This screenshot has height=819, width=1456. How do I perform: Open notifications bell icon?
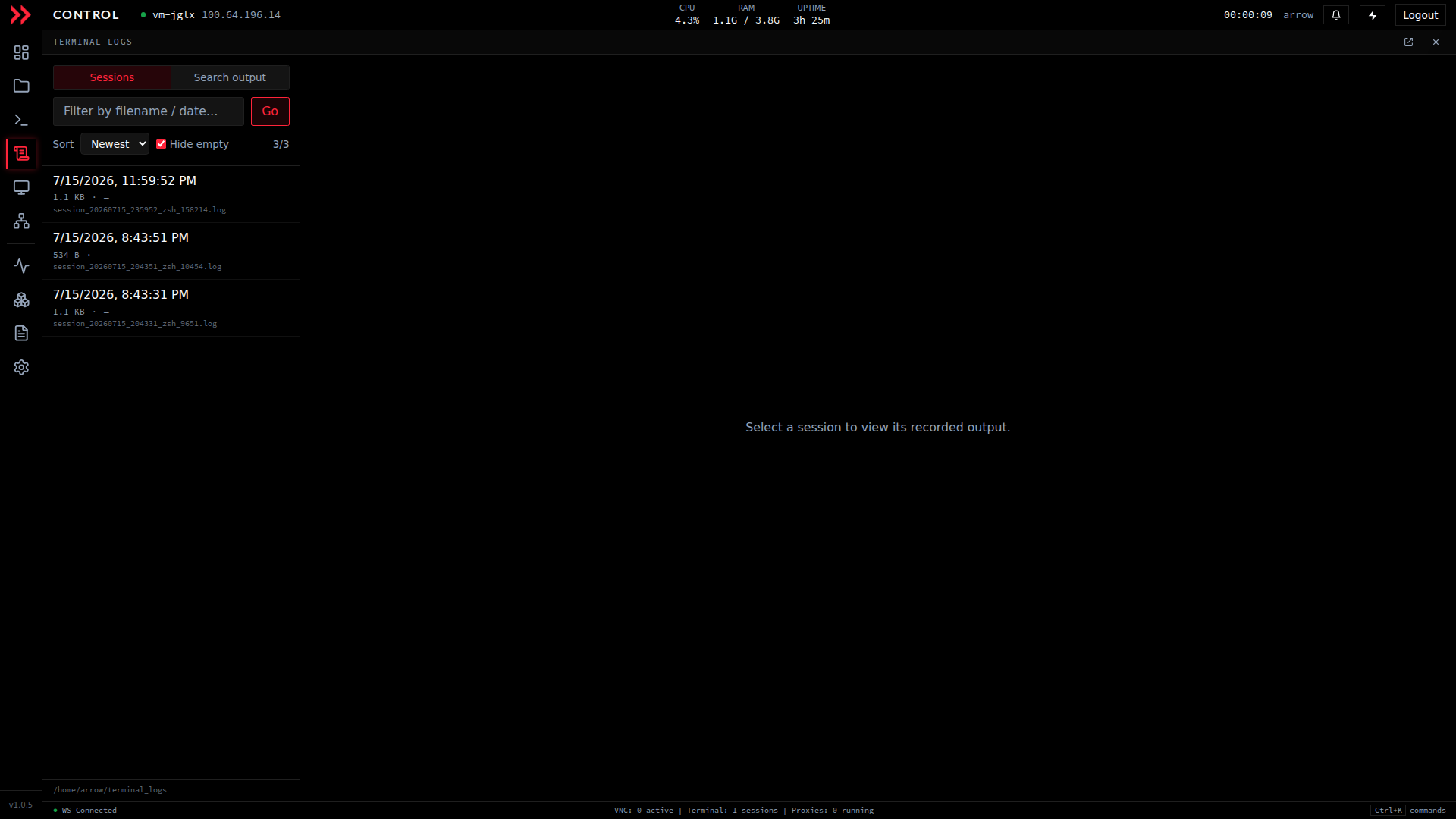point(1336,15)
